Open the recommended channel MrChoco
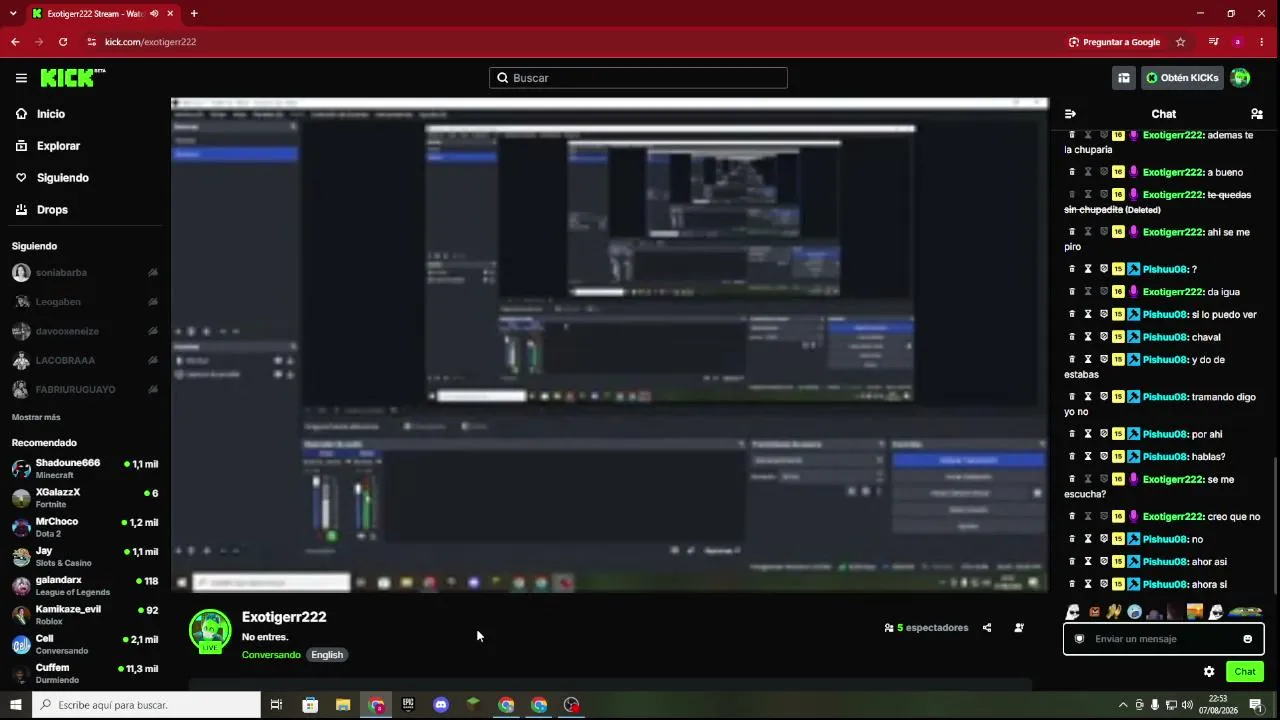 (85, 527)
